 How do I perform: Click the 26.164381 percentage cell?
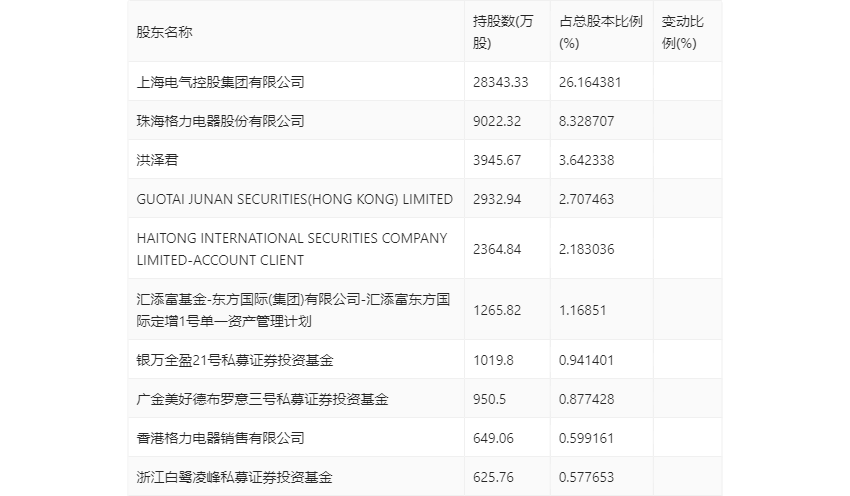tap(590, 82)
